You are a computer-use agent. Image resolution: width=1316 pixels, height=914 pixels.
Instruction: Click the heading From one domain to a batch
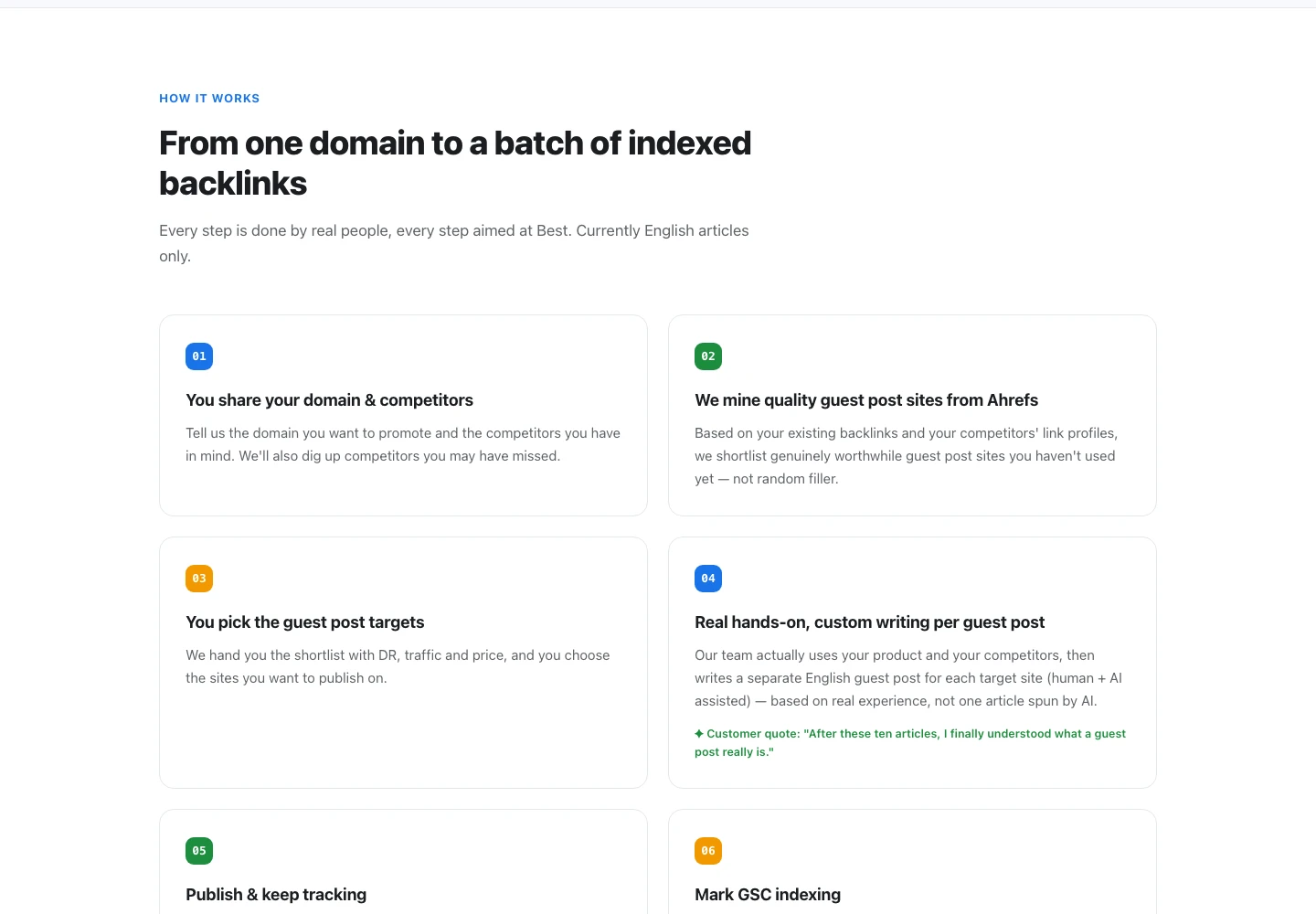tap(455, 163)
